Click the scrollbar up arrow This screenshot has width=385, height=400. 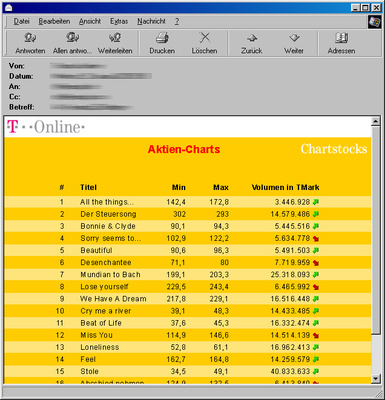coord(376,121)
